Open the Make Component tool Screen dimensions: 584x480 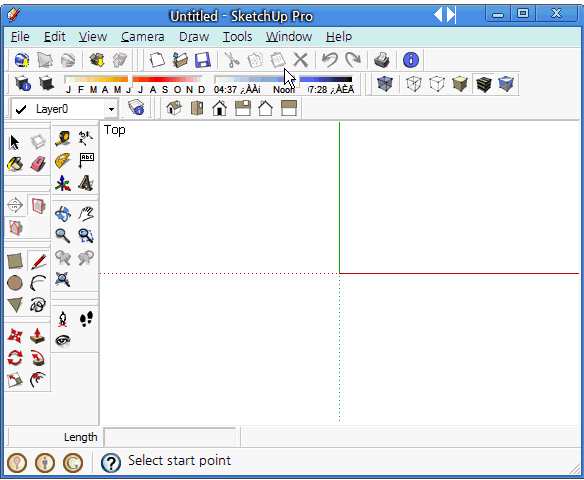[38, 142]
